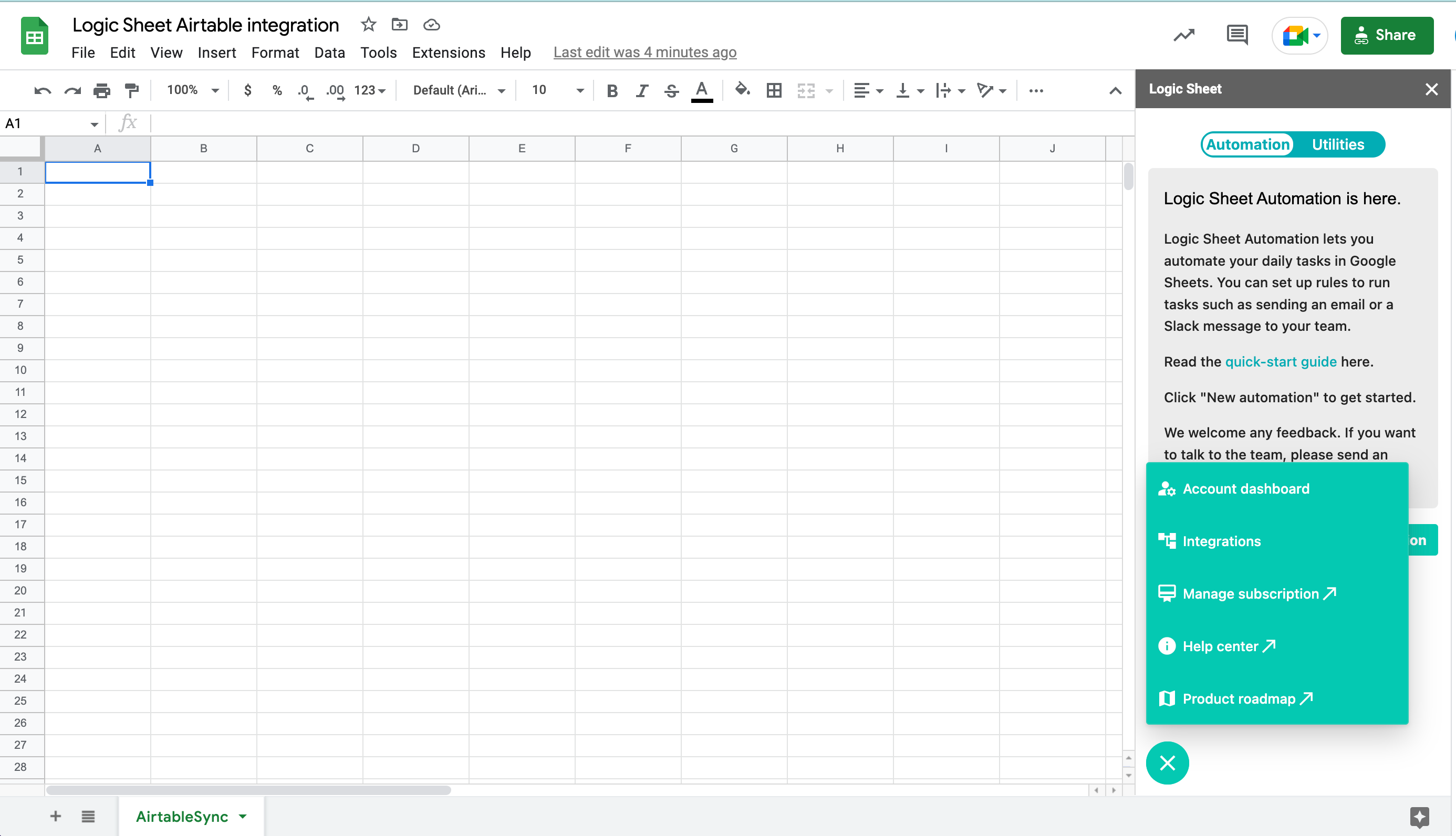
Task: Toggle strikethrough formatting
Action: click(x=671, y=90)
